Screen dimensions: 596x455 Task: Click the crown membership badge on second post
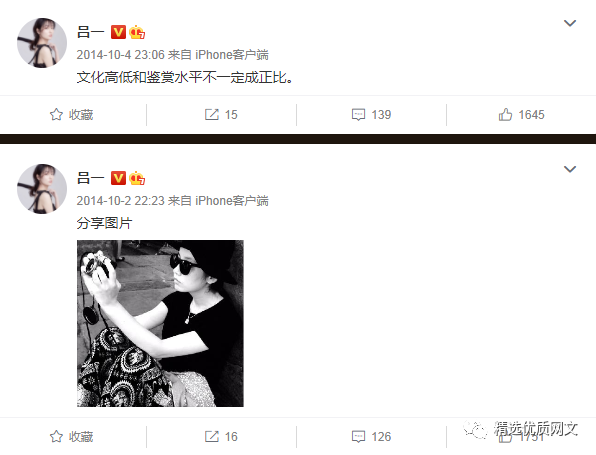(x=137, y=178)
